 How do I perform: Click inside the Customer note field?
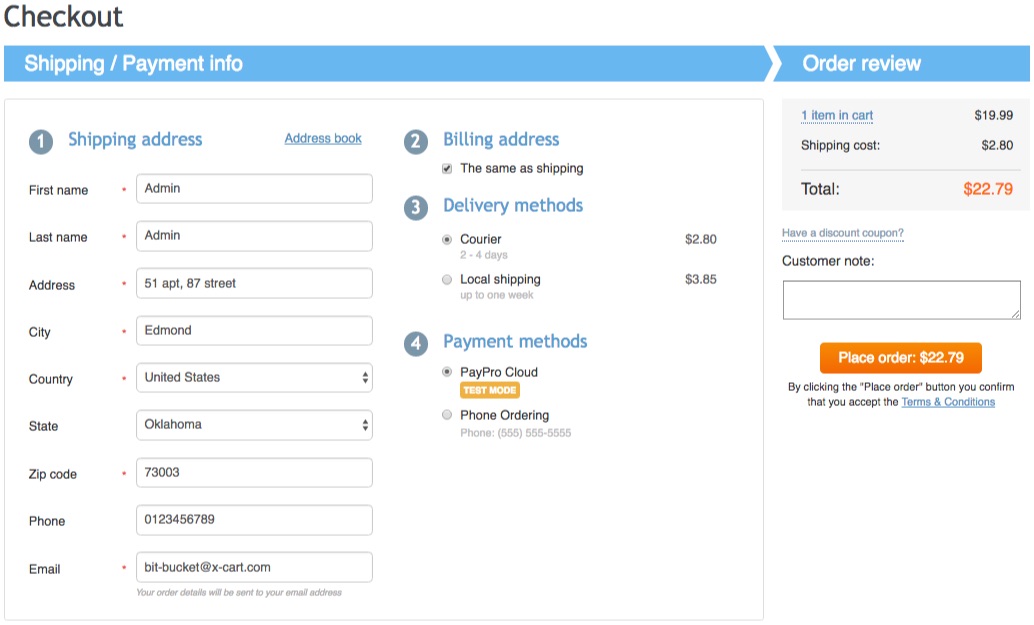click(900, 298)
